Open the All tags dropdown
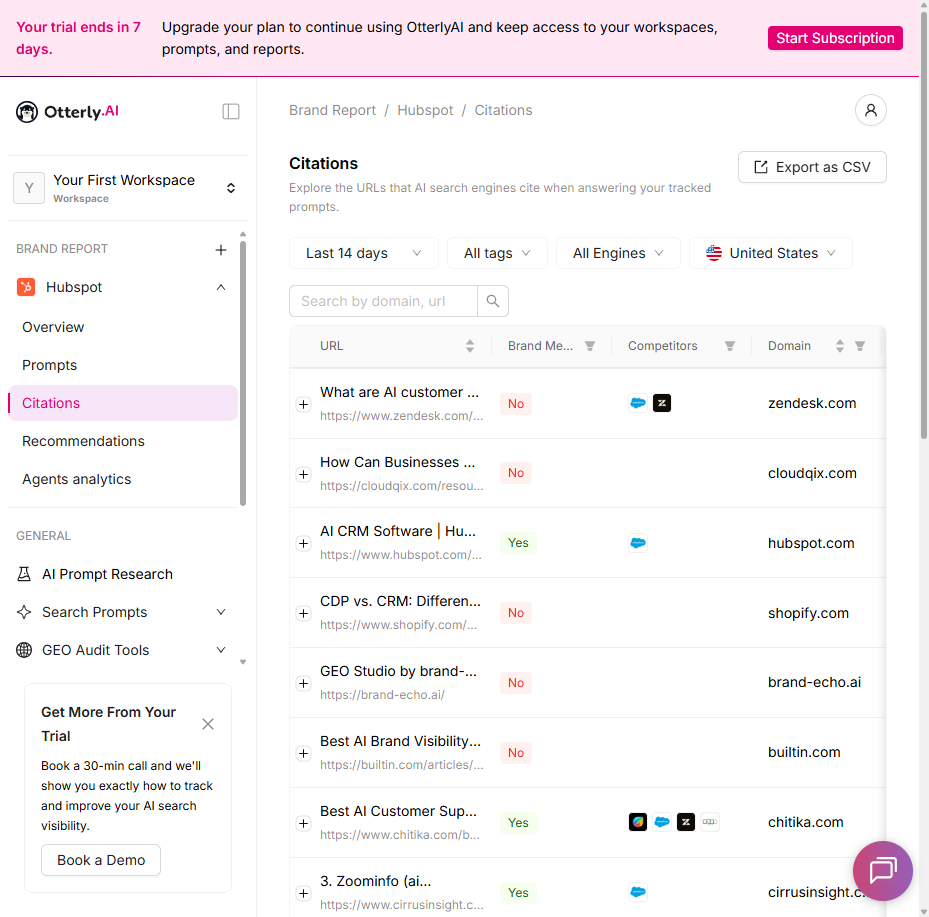929x917 pixels. point(497,253)
